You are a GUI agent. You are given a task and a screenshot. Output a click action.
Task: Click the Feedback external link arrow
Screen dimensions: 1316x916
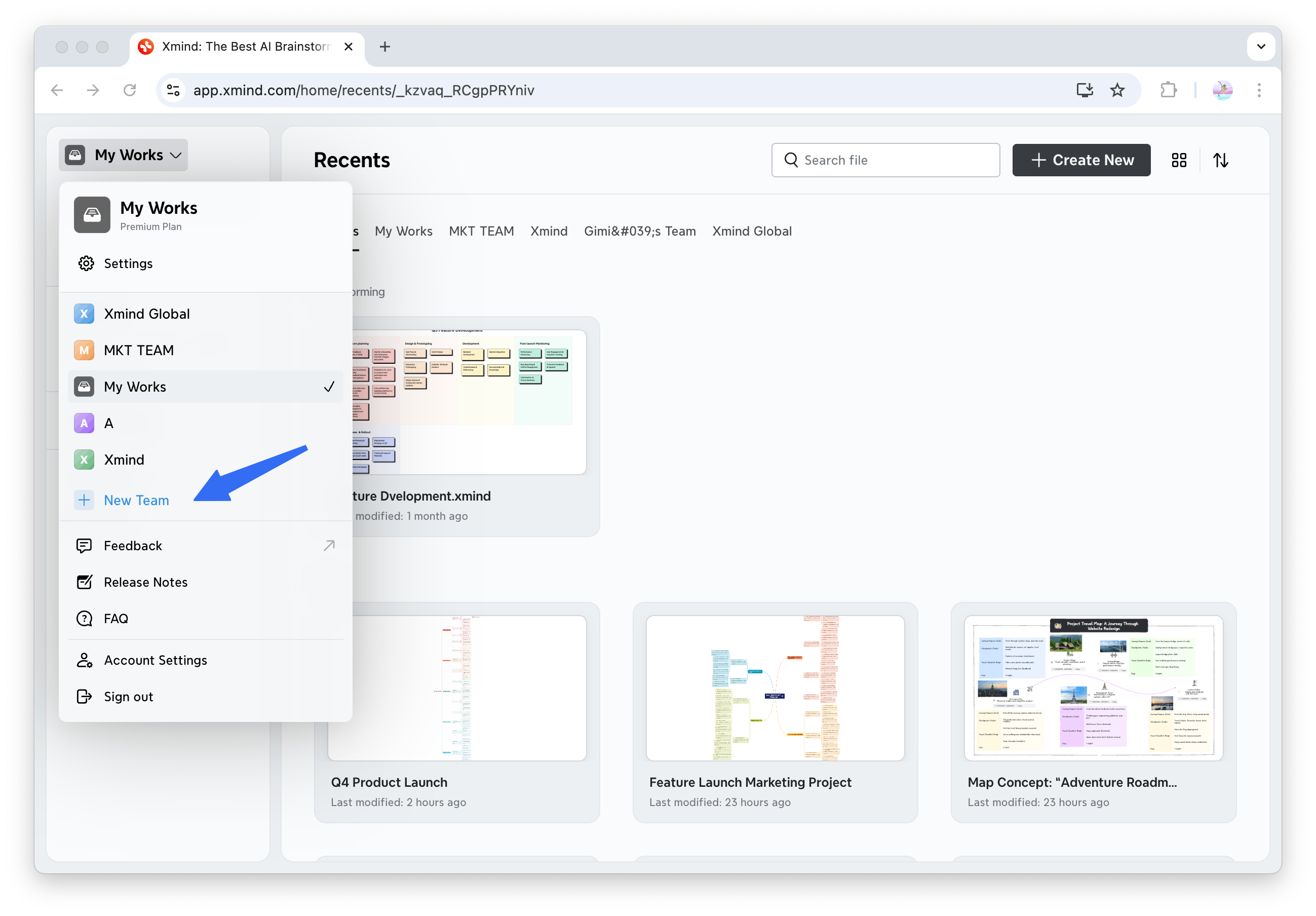(x=329, y=546)
